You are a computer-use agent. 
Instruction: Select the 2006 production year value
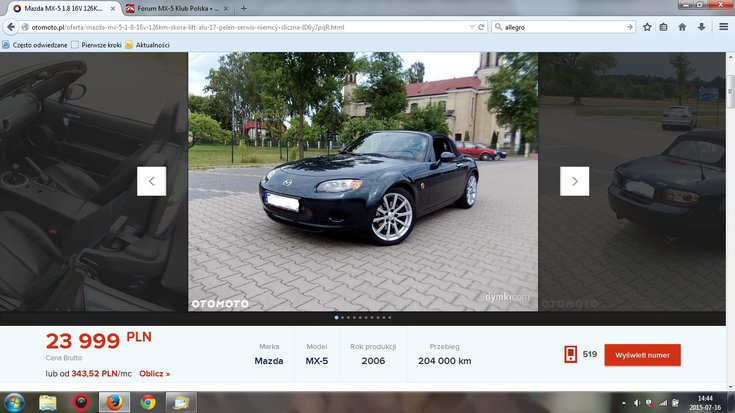coord(373,361)
